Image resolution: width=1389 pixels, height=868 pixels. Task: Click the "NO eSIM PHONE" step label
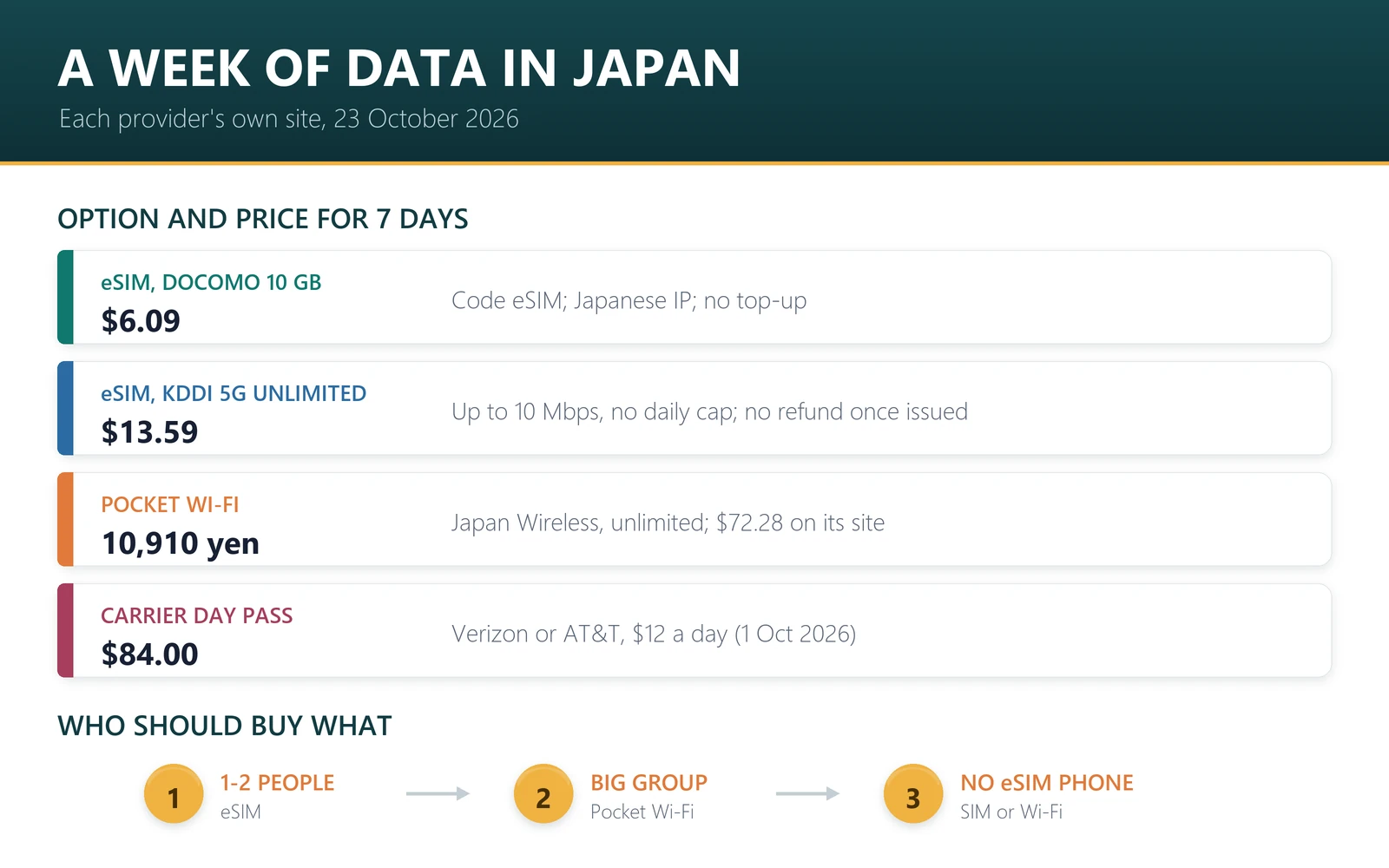1047,783
